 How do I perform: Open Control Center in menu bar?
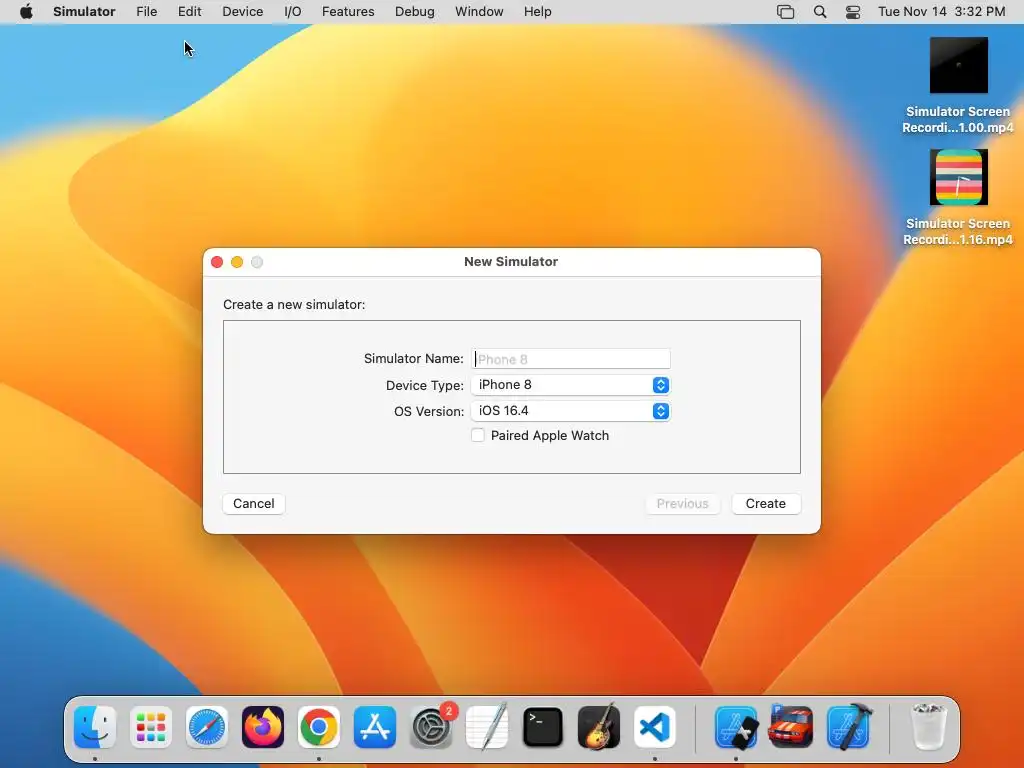pos(853,12)
